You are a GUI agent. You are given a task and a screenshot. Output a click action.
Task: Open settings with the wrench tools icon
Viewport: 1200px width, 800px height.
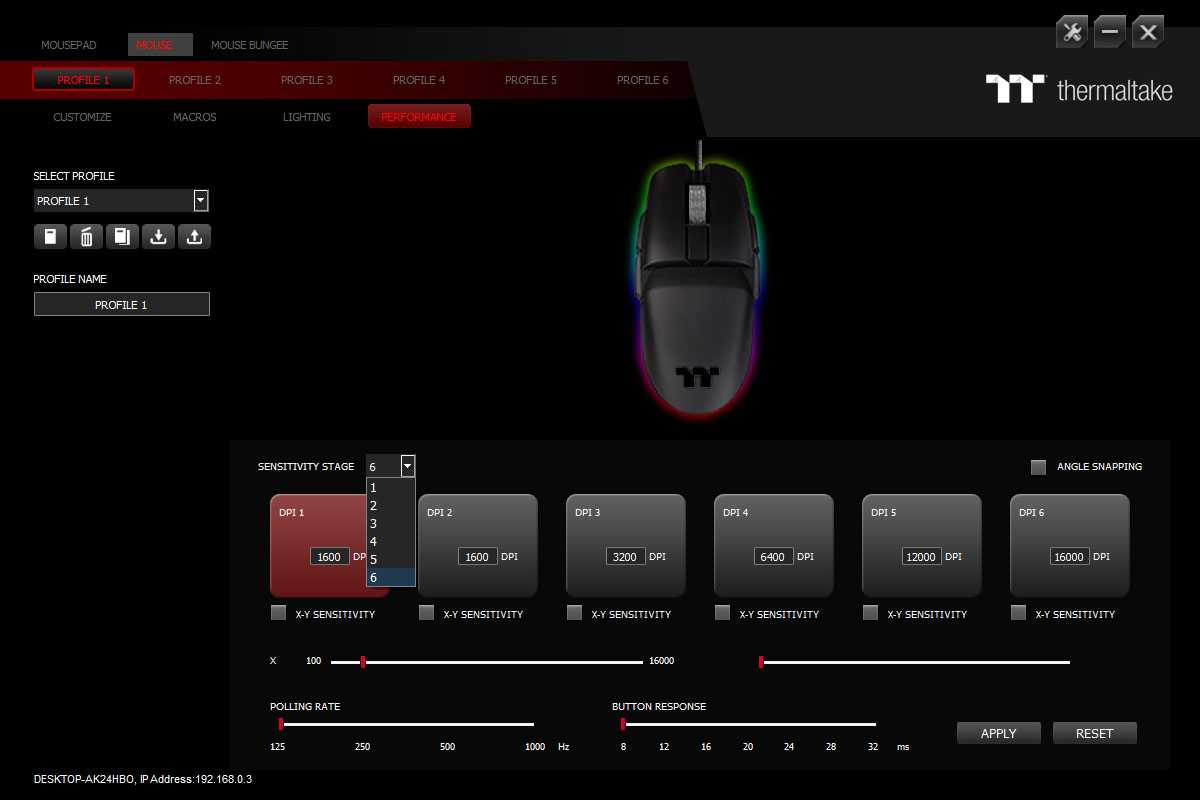(x=1071, y=32)
